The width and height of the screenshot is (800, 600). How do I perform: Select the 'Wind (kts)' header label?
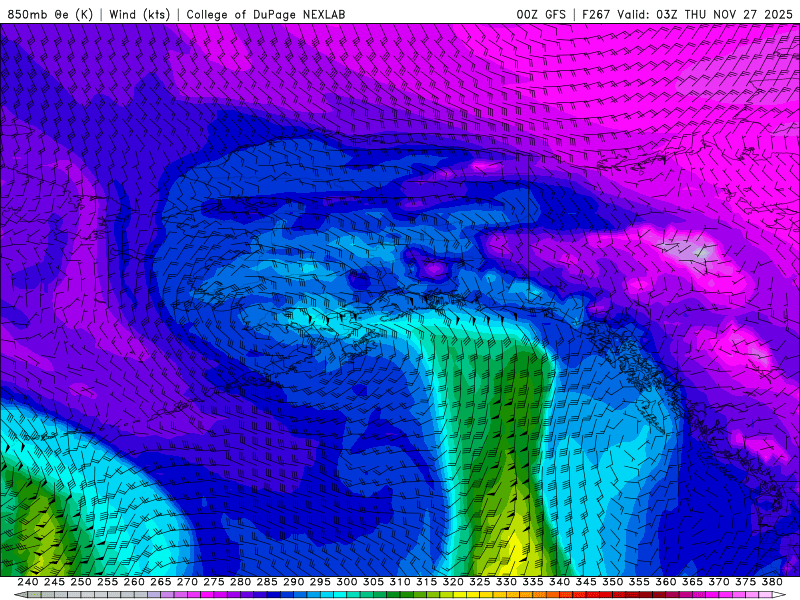click(x=139, y=14)
